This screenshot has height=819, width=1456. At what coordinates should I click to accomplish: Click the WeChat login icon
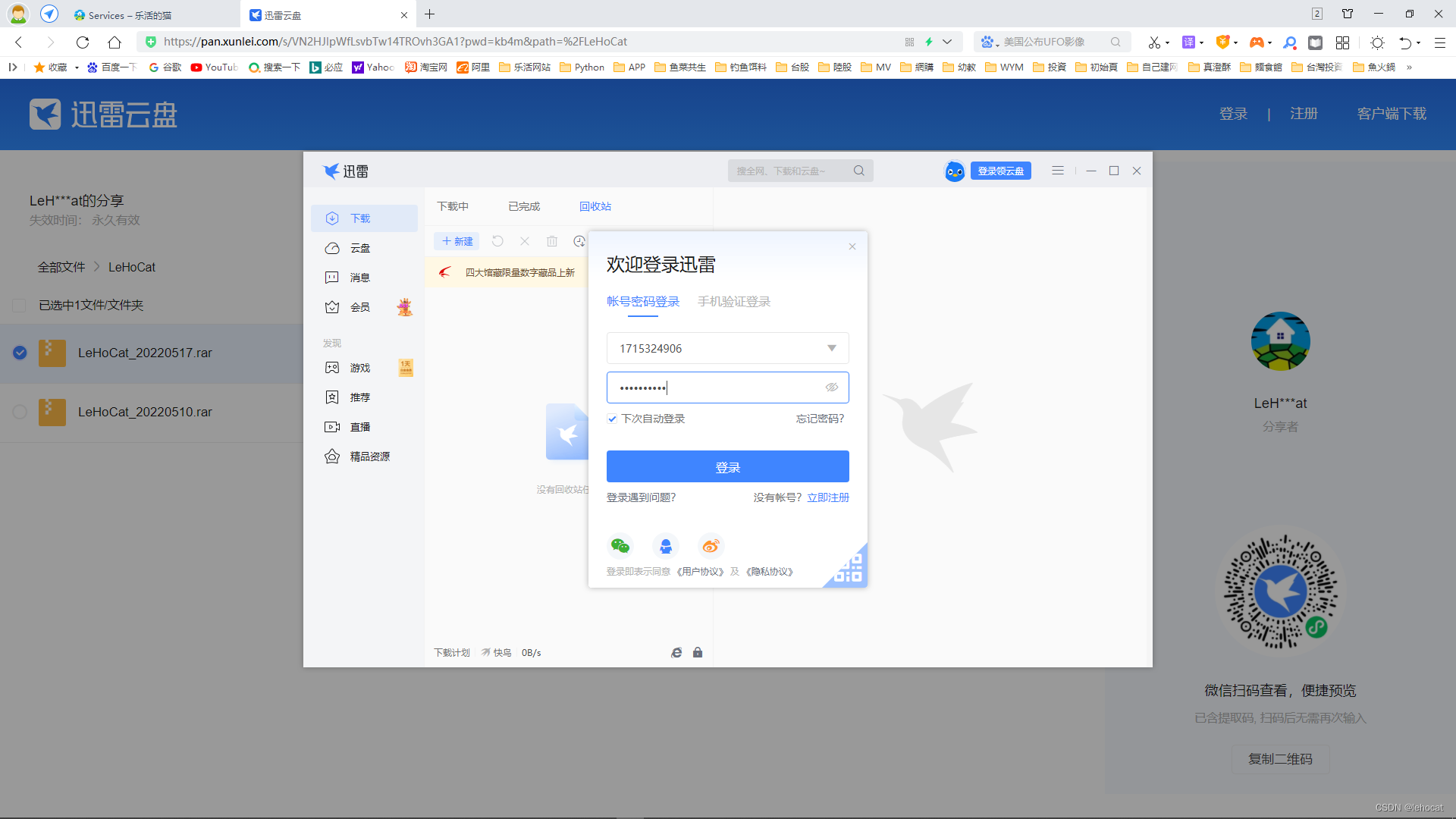pyautogui.click(x=620, y=546)
